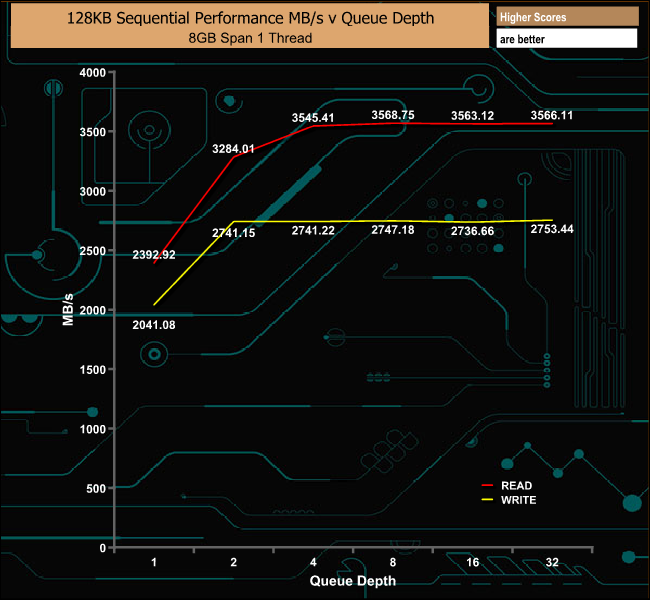This screenshot has height=600, width=650.
Task: Click the 'are better' white box
Action: point(567,39)
